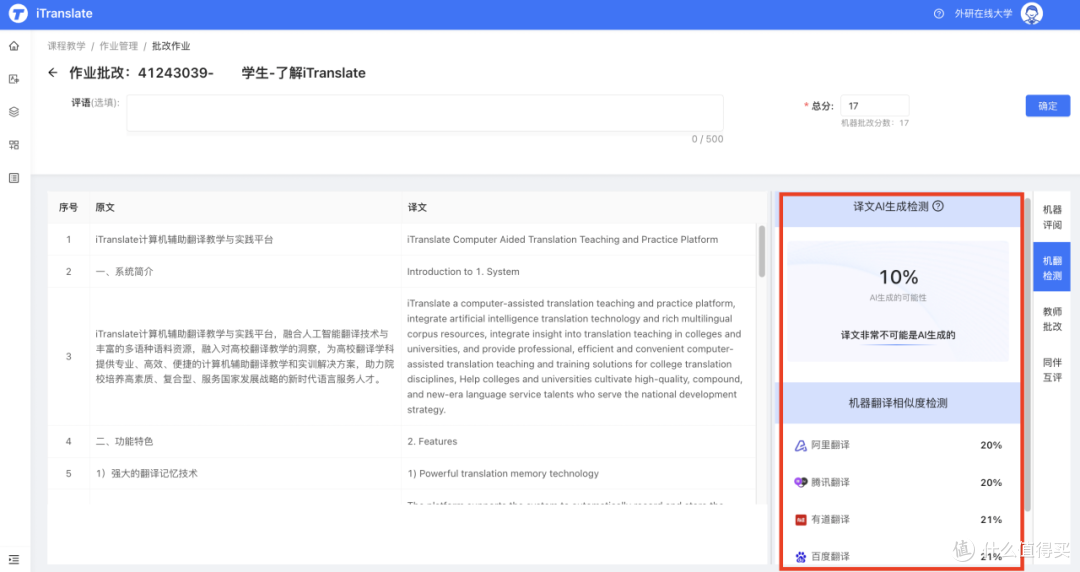
Task: Click the 阿里翻译 logo icon
Action: pos(800,445)
